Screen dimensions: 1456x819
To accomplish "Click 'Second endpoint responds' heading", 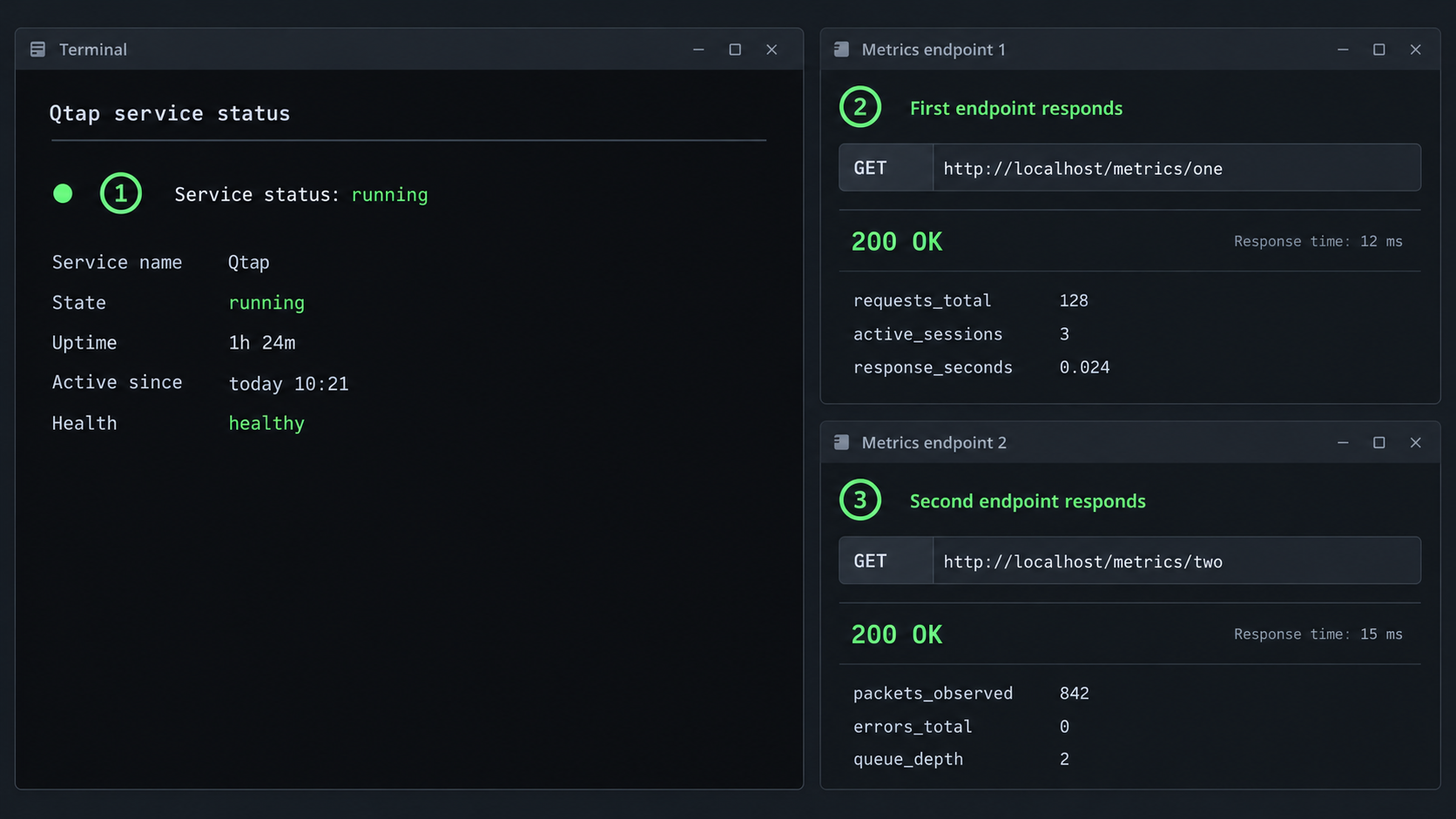I will coord(1028,501).
